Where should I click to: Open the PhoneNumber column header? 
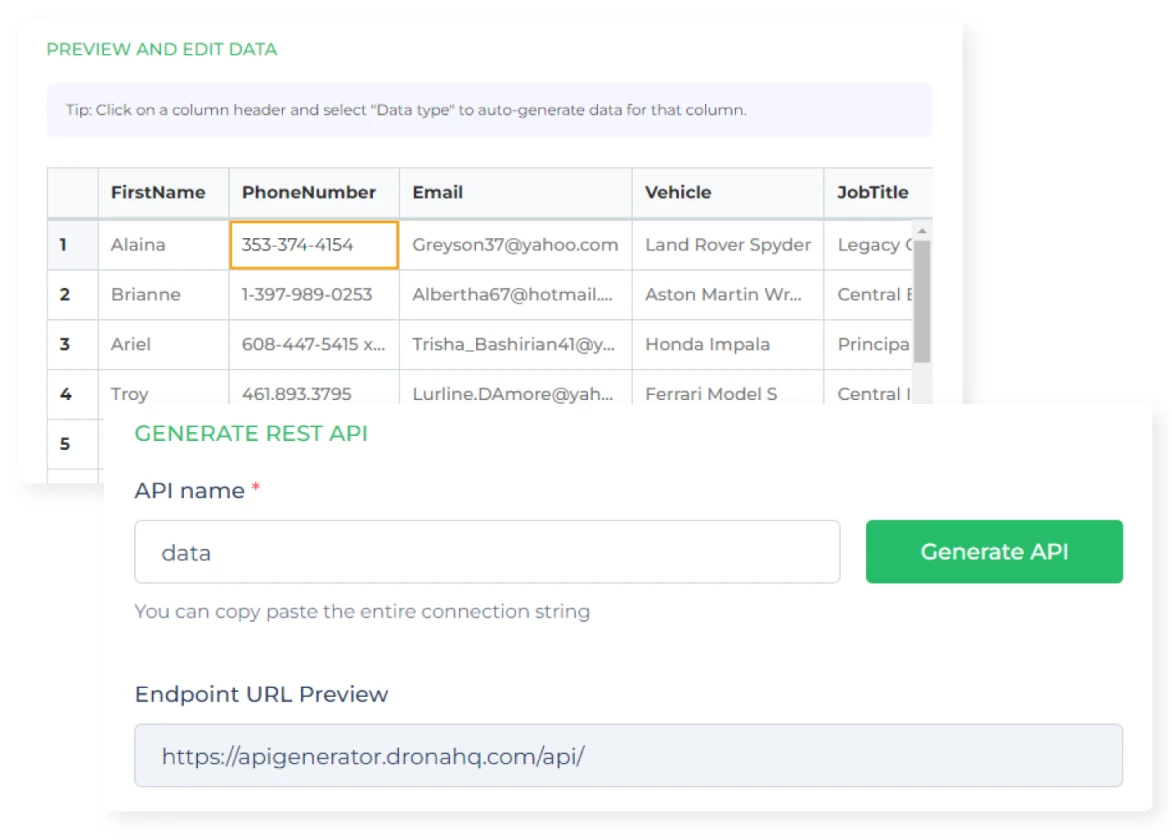(314, 193)
